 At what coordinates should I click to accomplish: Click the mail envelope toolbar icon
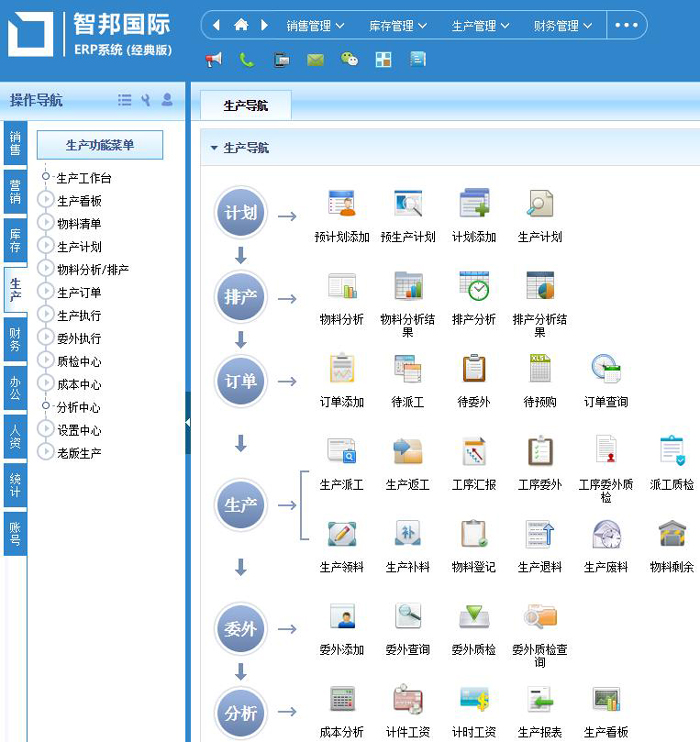coord(316,60)
